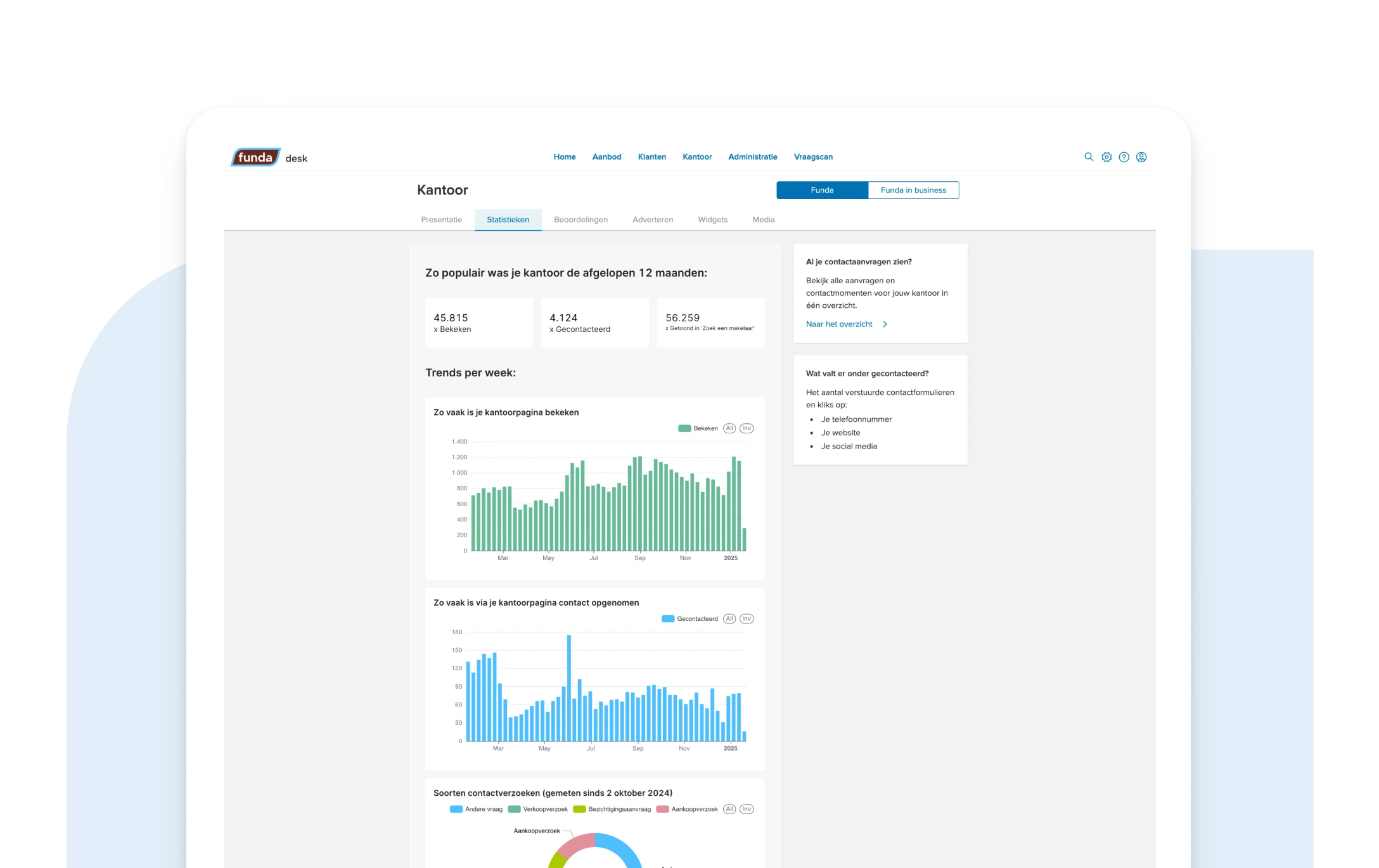
Task: Switch to Funda in business view
Action: (x=913, y=190)
